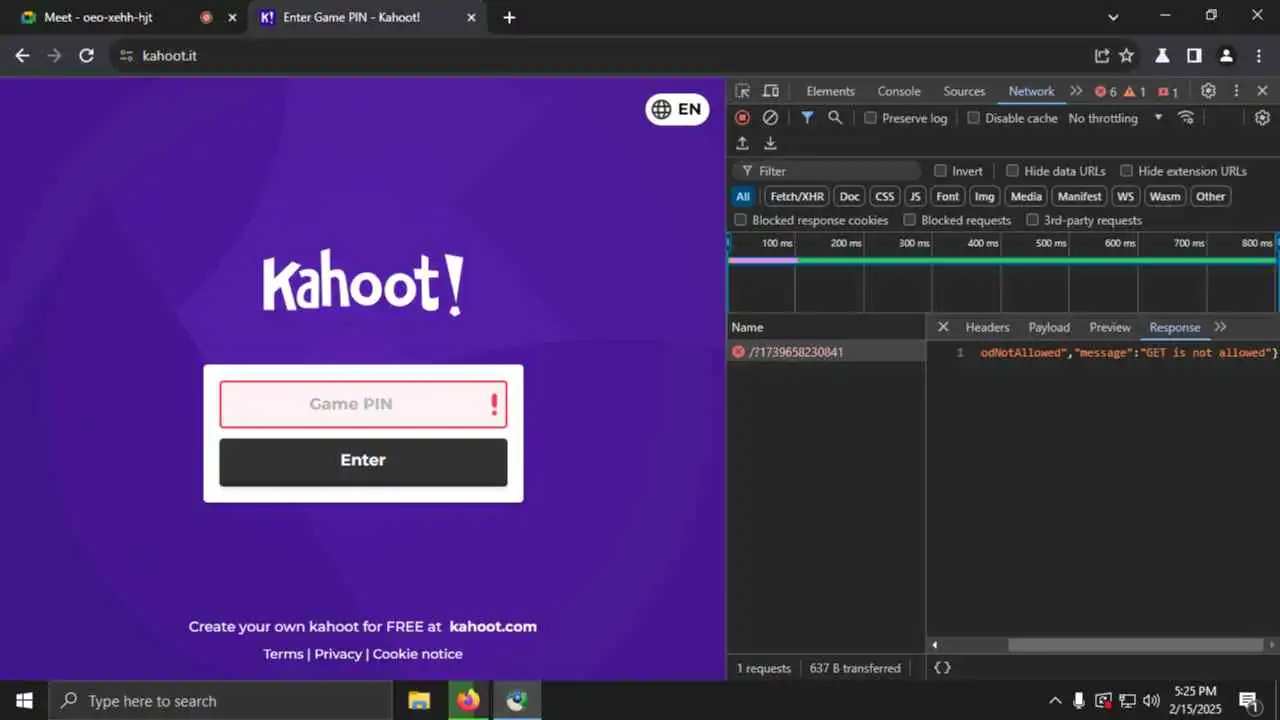Enable Disable cache checkbox
The height and width of the screenshot is (720, 1280).
[x=973, y=118]
